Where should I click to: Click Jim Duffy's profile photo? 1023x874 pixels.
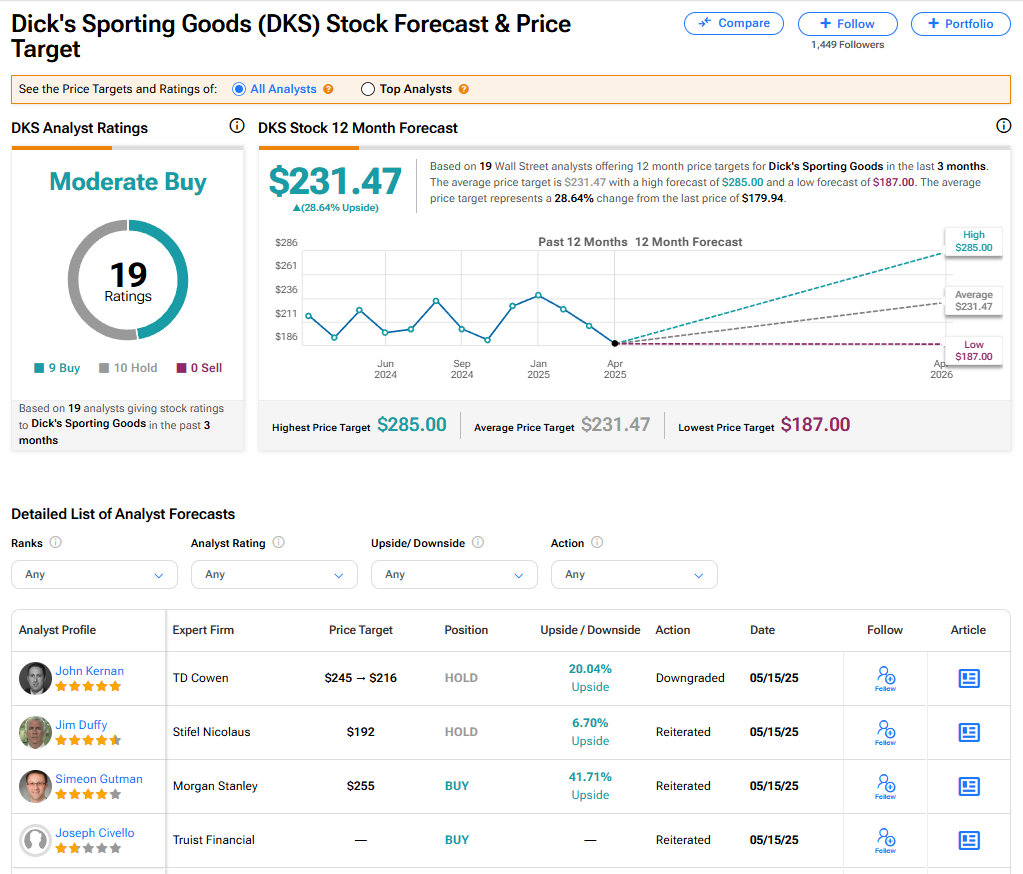(35, 732)
